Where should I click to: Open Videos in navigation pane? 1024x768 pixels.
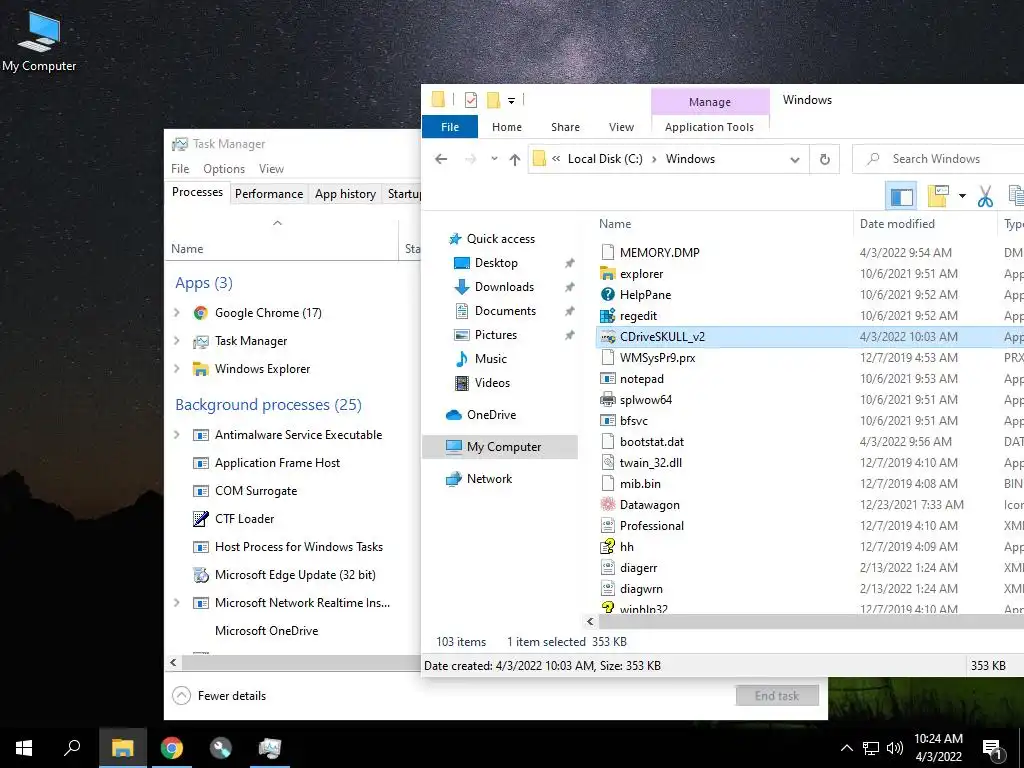(x=492, y=383)
